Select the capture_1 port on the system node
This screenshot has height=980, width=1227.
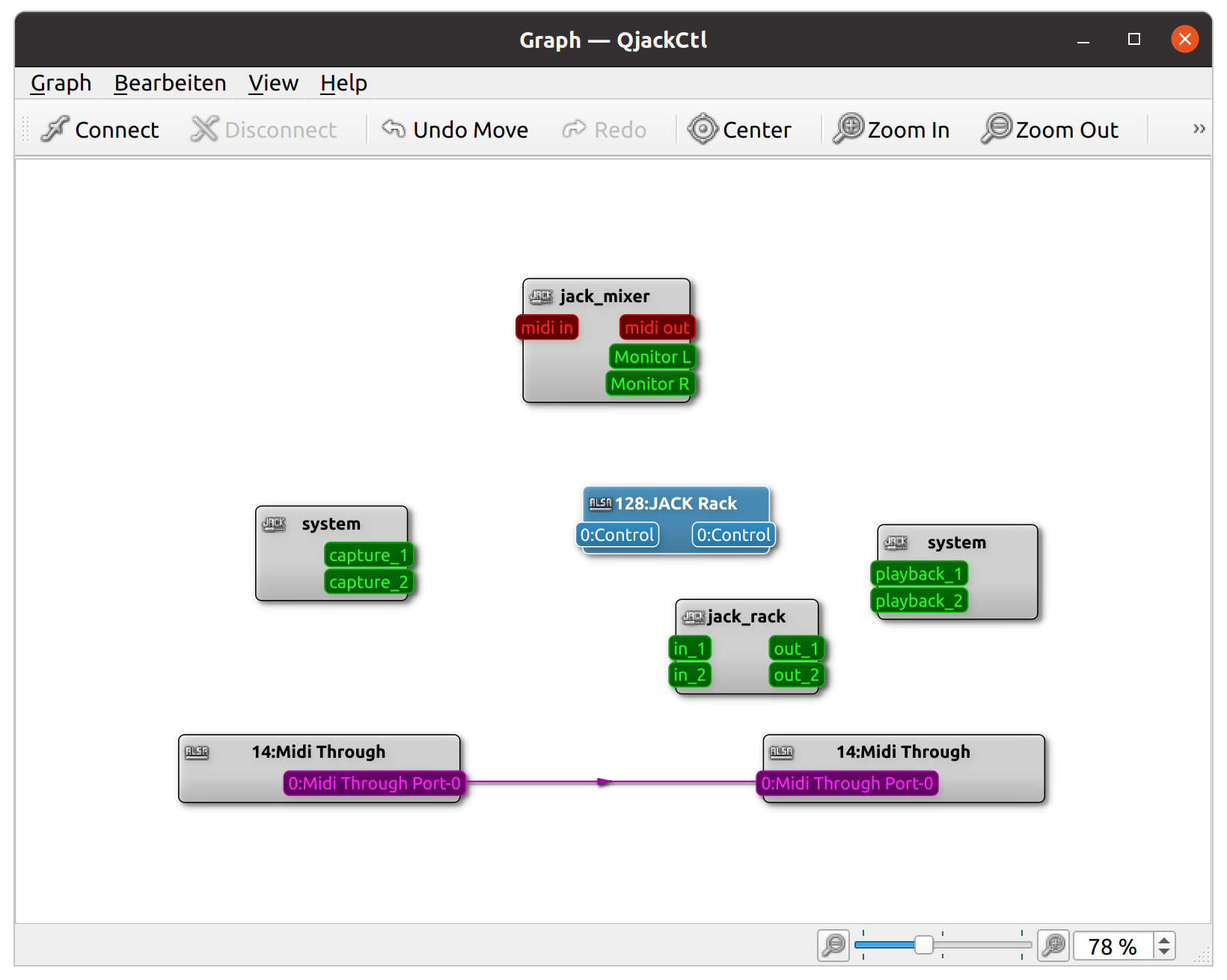click(368, 554)
